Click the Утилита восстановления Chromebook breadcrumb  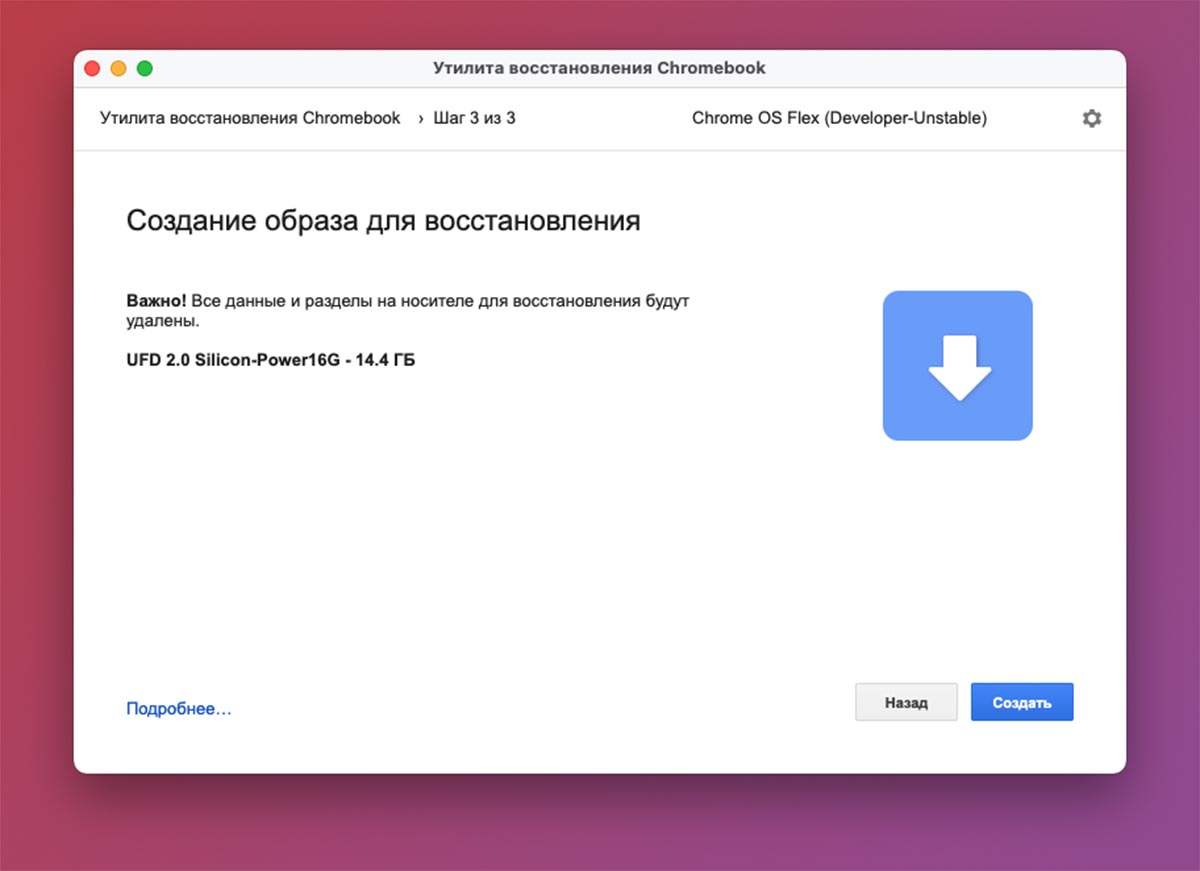click(250, 118)
